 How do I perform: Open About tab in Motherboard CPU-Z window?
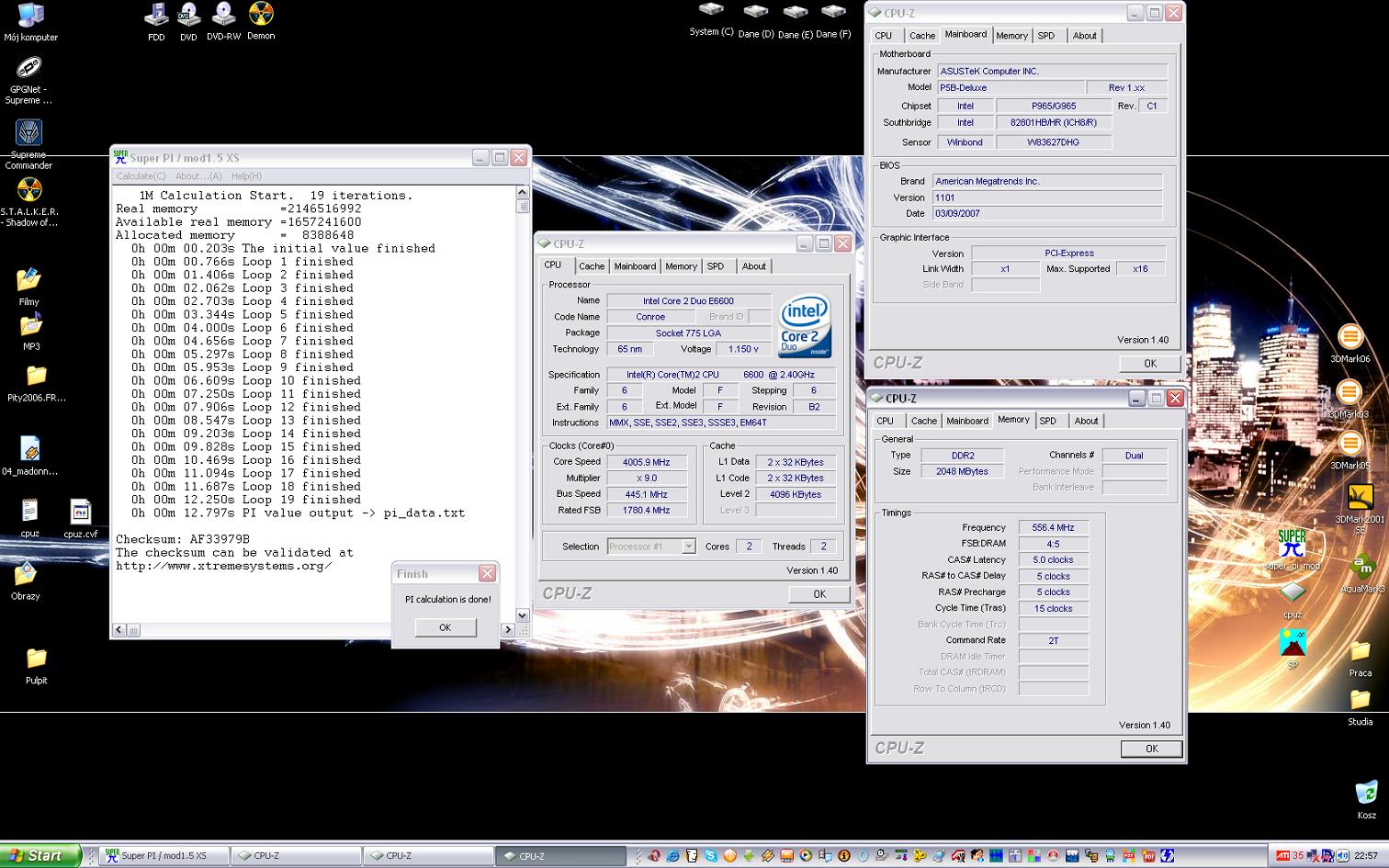[x=1084, y=36]
